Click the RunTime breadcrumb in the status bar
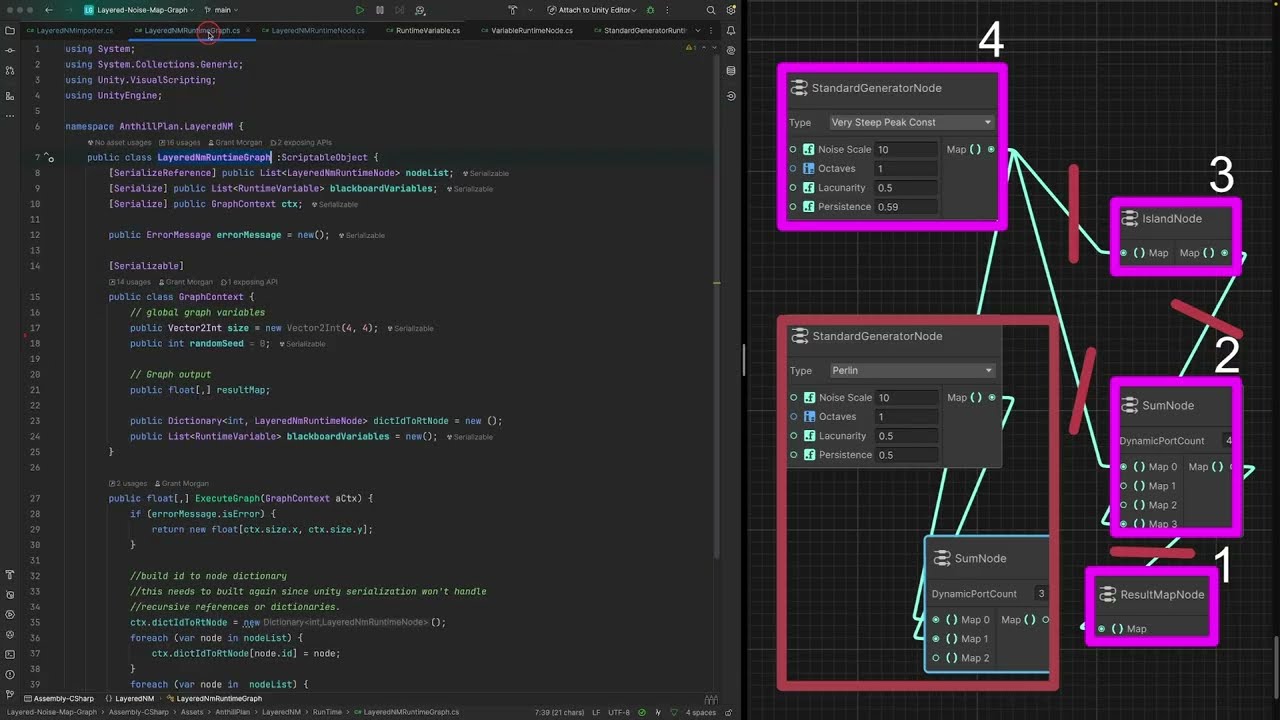 (327, 712)
